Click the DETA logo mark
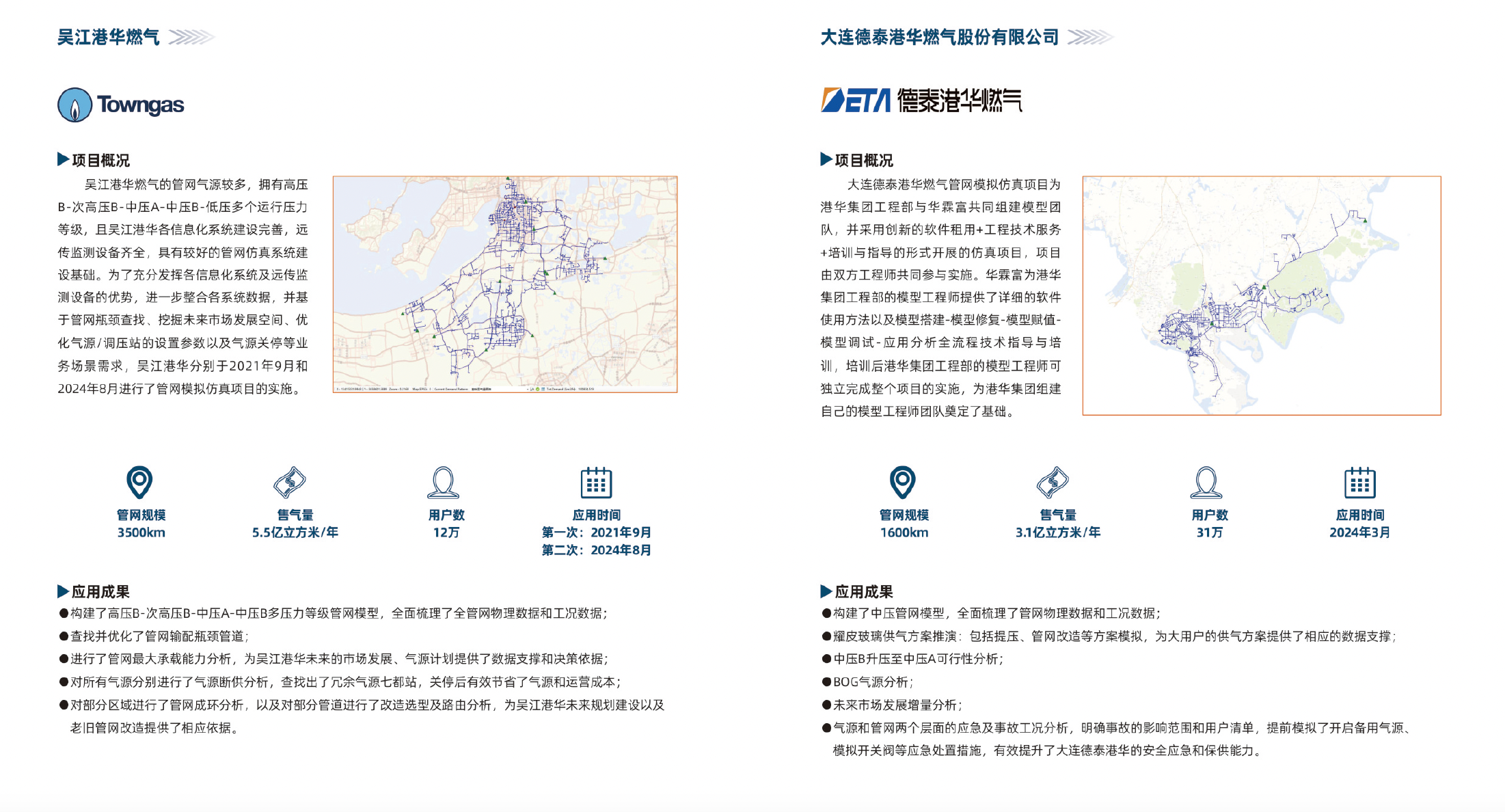1505x812 pixels. (x=856, y=100)
